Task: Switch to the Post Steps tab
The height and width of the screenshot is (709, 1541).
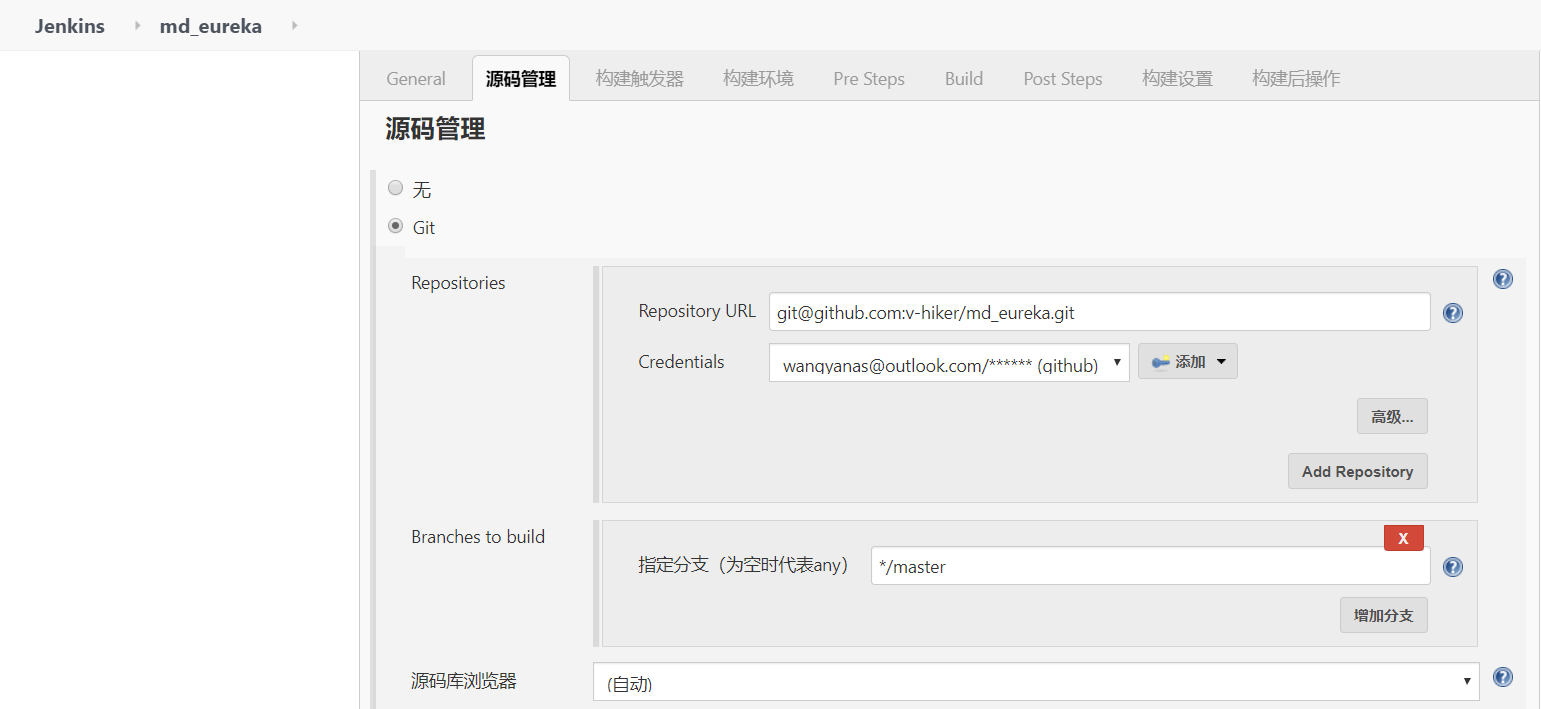Action: coord(1063,79)
